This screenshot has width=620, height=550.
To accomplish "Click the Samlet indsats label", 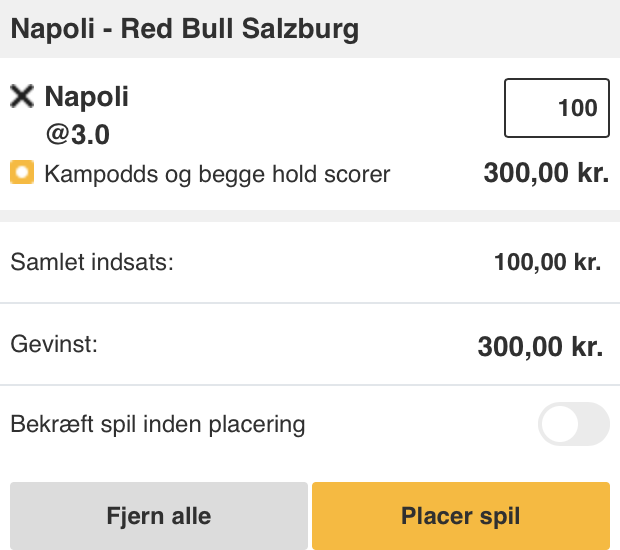I will point(92,262).
